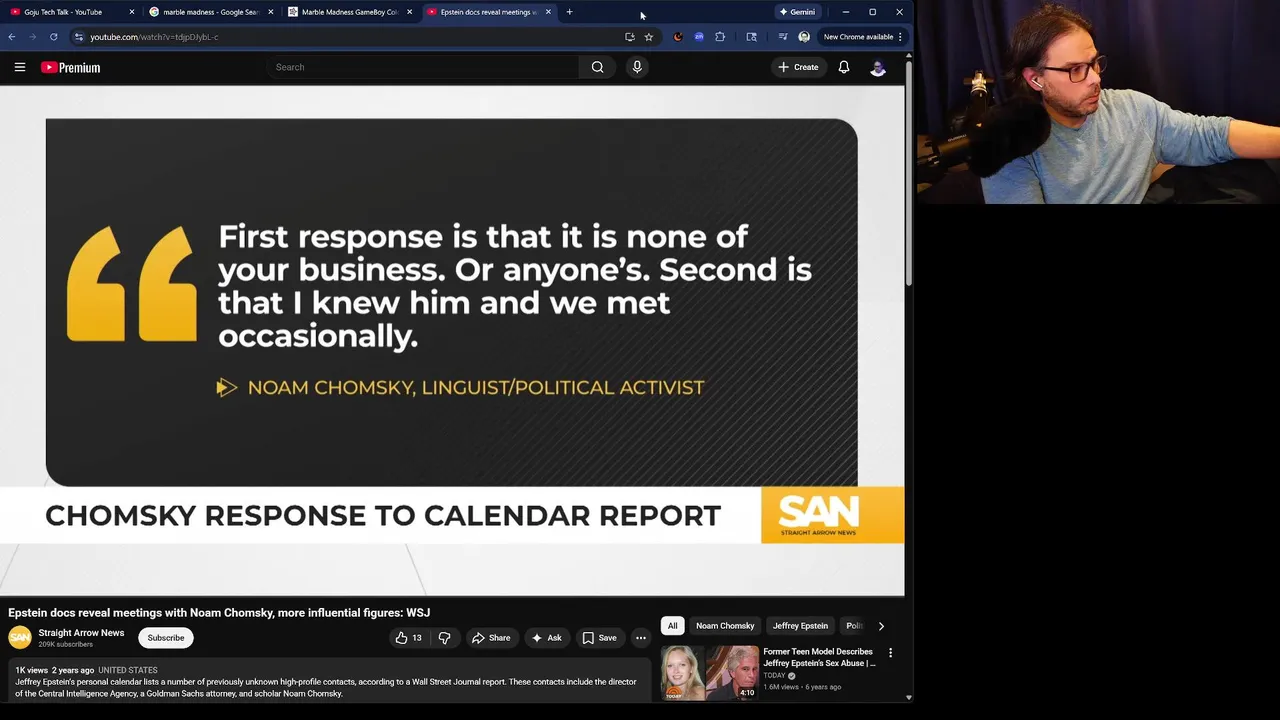
Task: View site information icon in address bar
Action: (78, 37)
